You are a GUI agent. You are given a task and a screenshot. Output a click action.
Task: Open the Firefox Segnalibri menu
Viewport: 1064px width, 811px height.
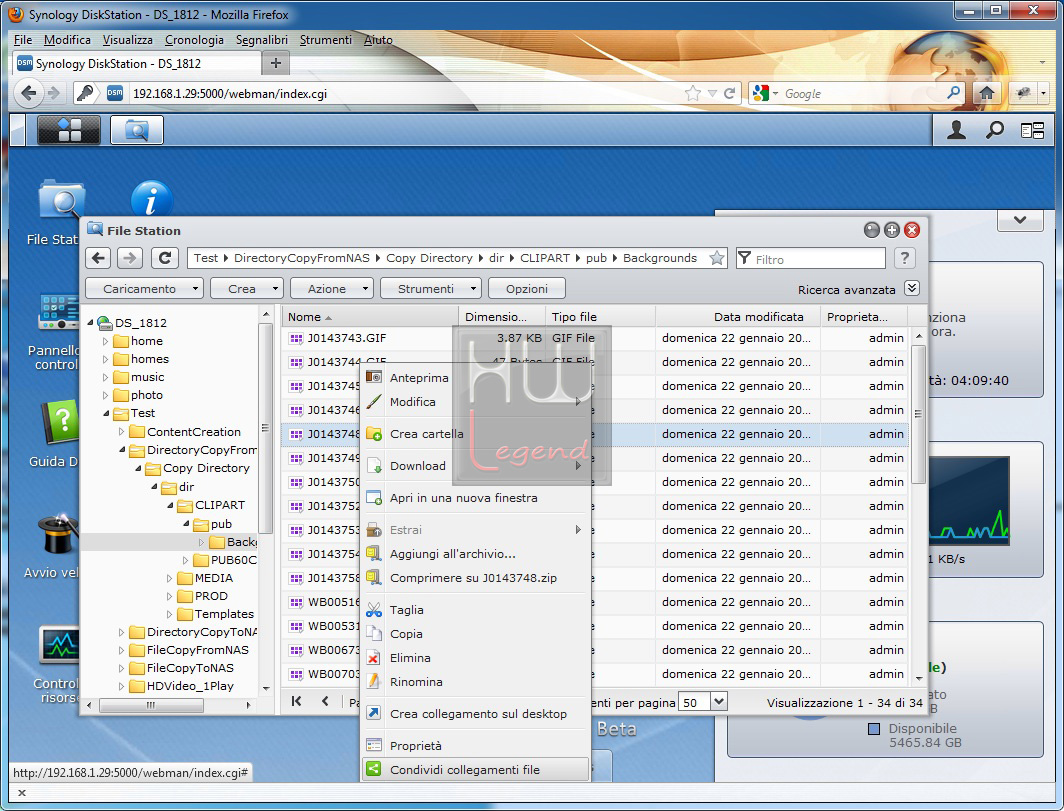pos(261,40)
